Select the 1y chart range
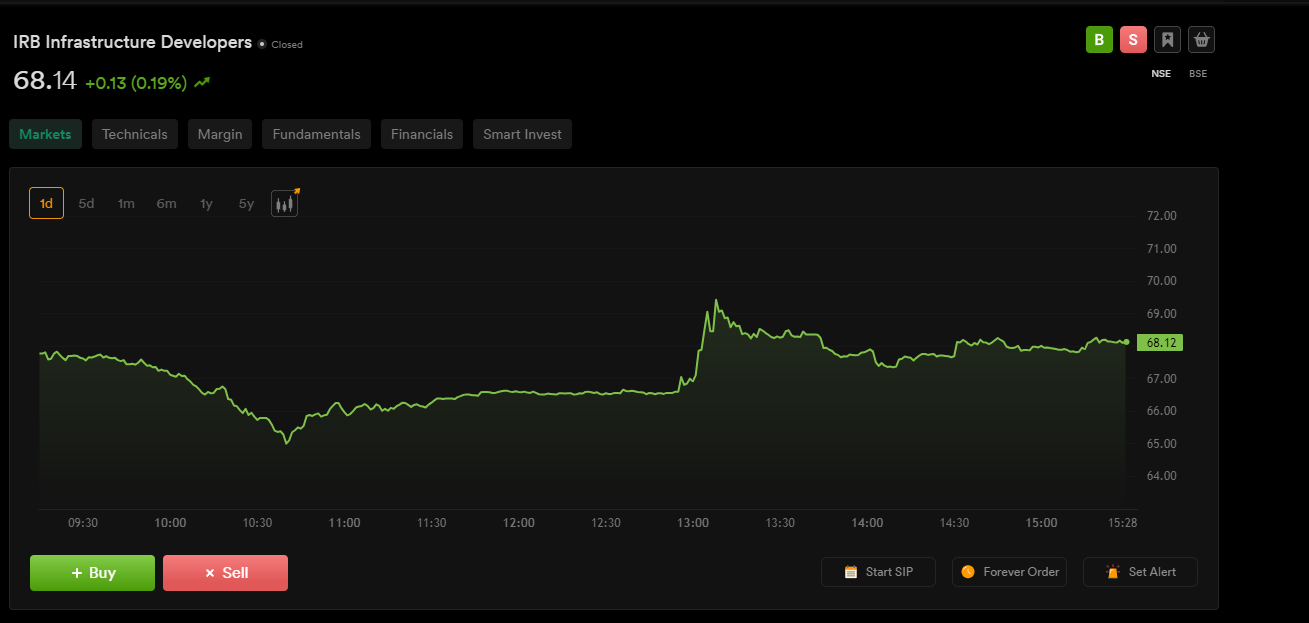Viewport: 1309px width, 623px height. click(x=206, y=203)
